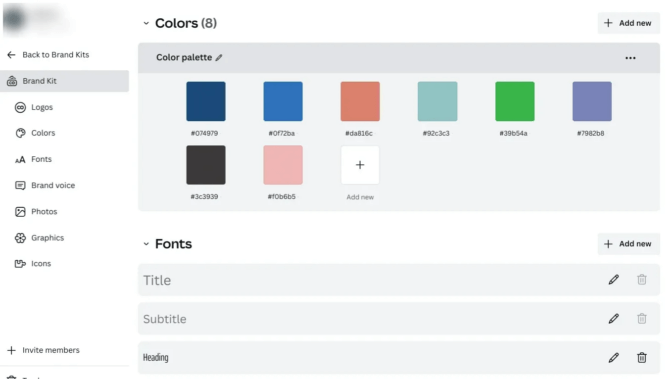
Task: Click Add new button for Colors
Action: click(x=628, y=23)
